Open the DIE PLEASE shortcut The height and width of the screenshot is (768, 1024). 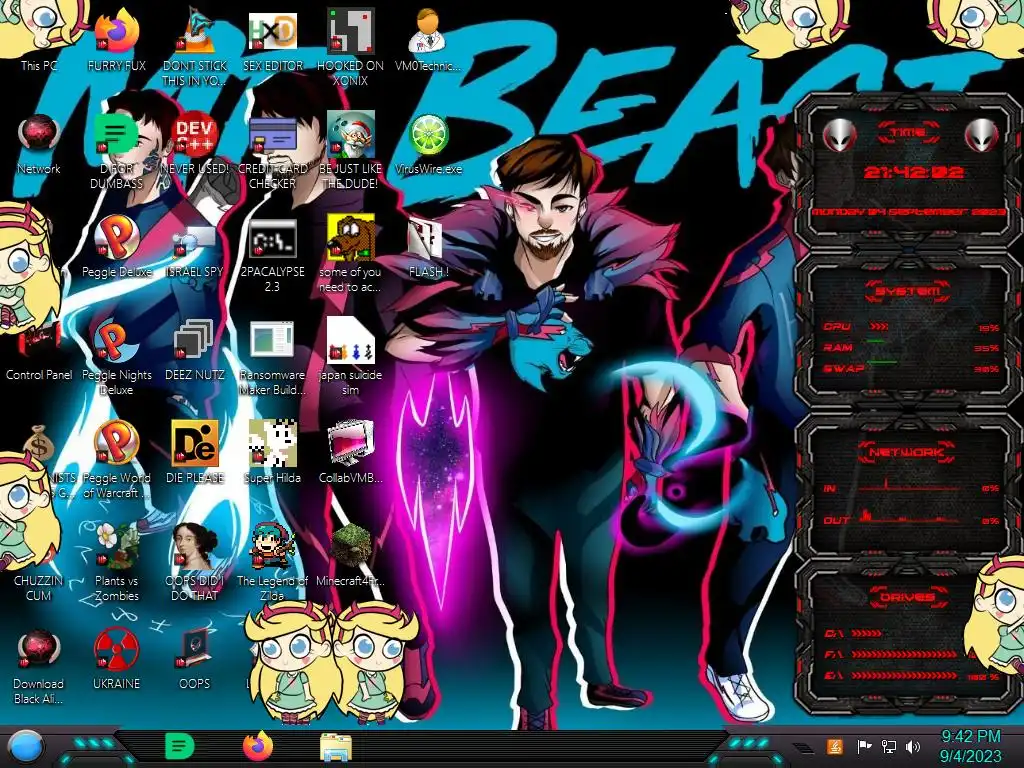(x=194, y=452)
